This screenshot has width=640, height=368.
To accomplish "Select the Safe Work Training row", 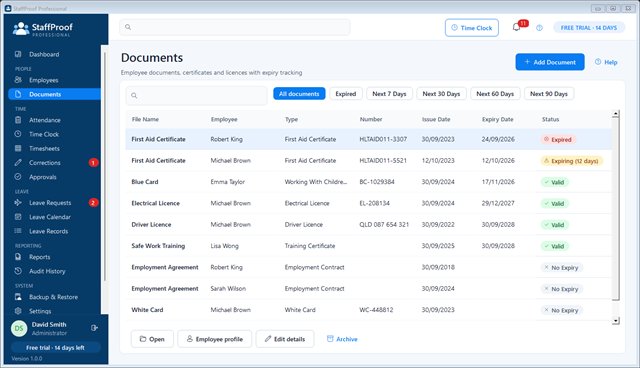I will 369,246.
